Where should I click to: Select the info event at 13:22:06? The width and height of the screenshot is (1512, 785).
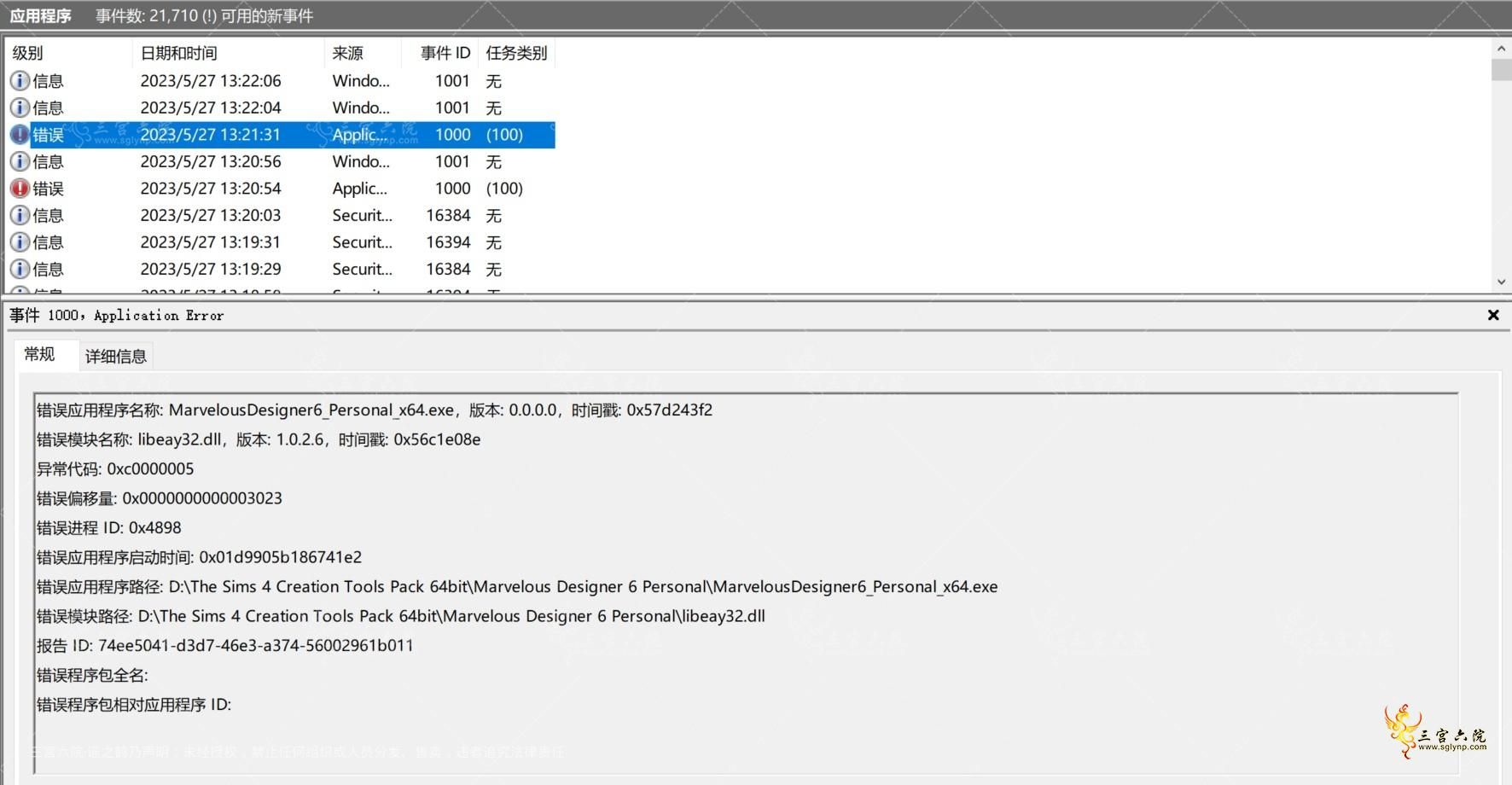click(x=282, y=81)
